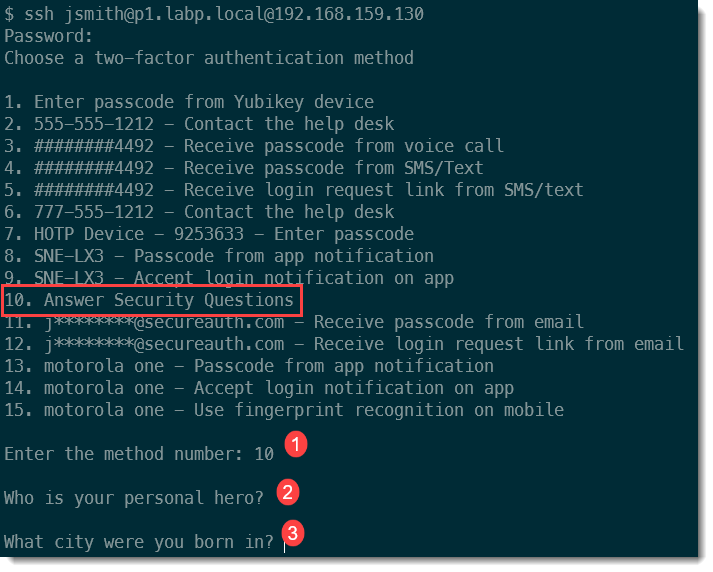Click the HOTP Device 9253633 line
The image size is (713, 572).
click(x=209, y=234)
